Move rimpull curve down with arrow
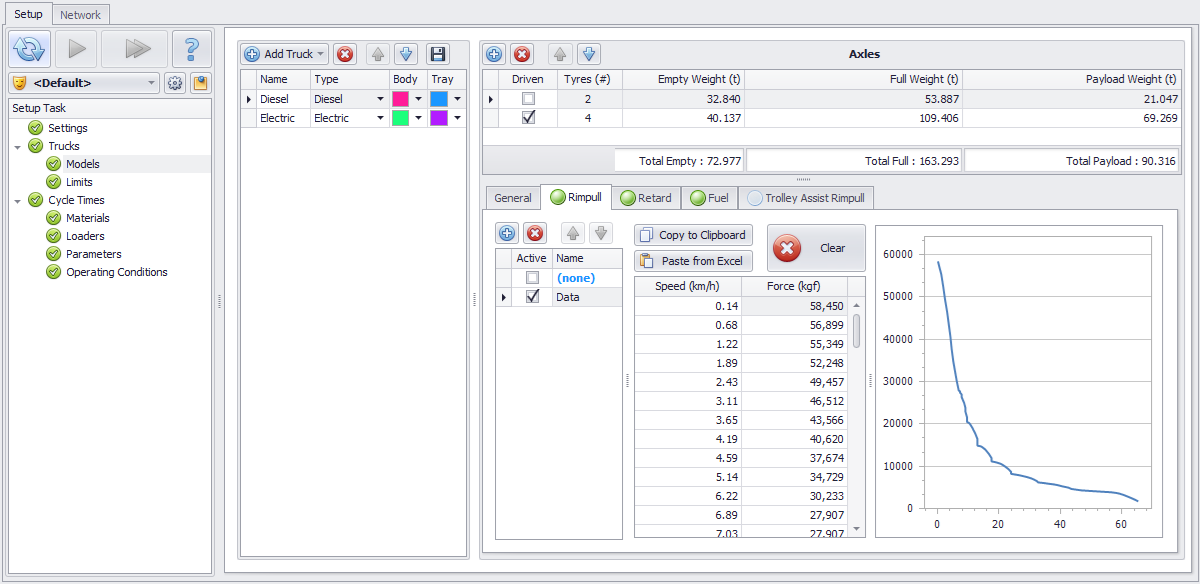 (600, 233)
